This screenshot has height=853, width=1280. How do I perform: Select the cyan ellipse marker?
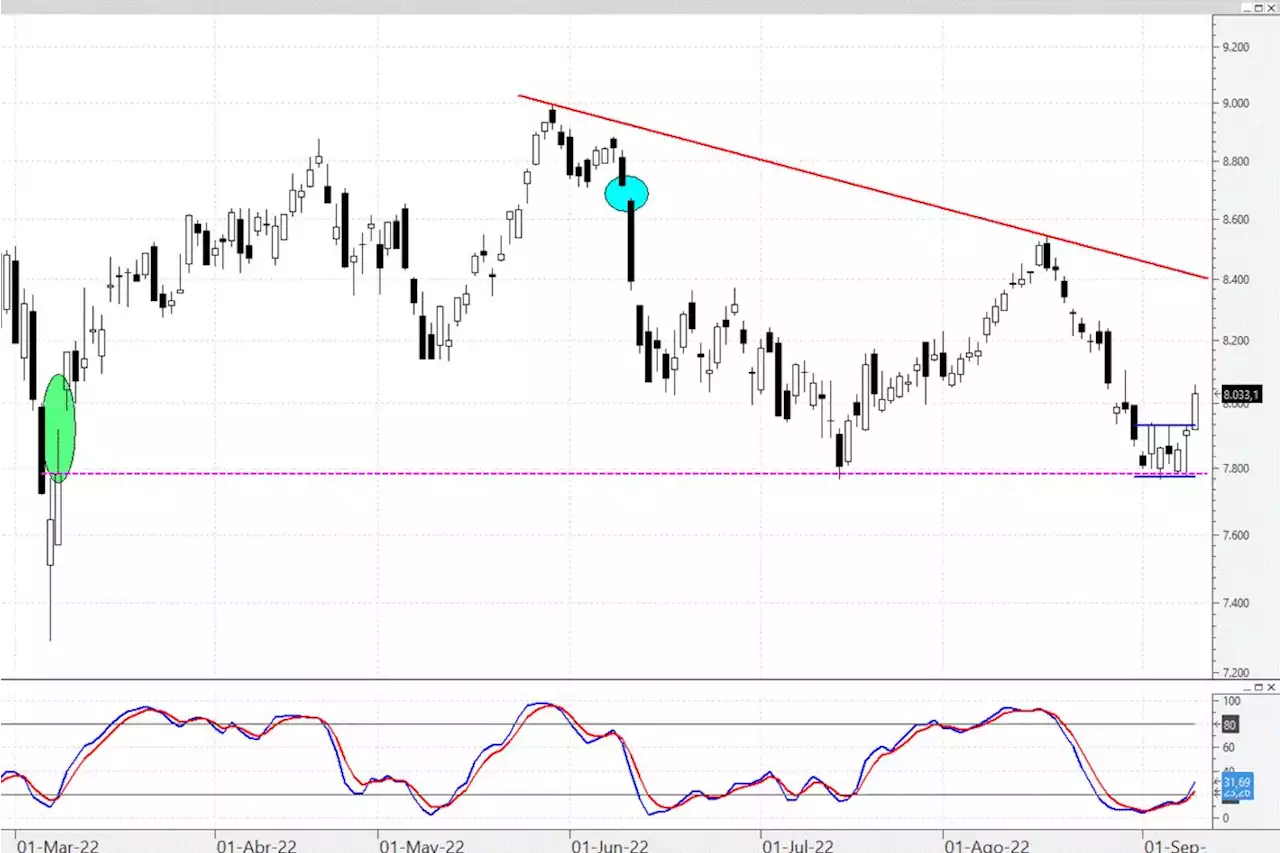[x=627, y=193]
